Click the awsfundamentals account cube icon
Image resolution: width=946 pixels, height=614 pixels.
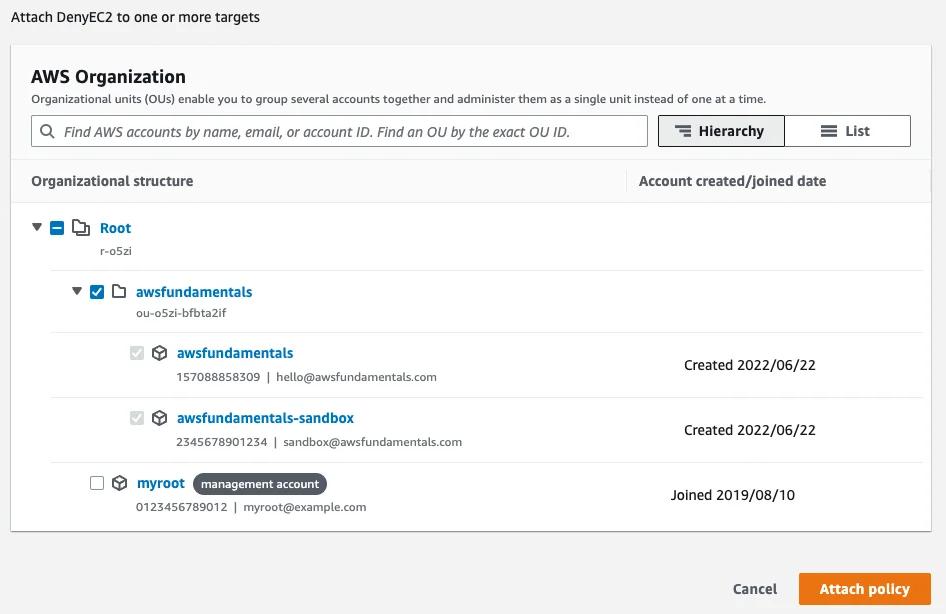pyautogui.click(x=159, y=353)
